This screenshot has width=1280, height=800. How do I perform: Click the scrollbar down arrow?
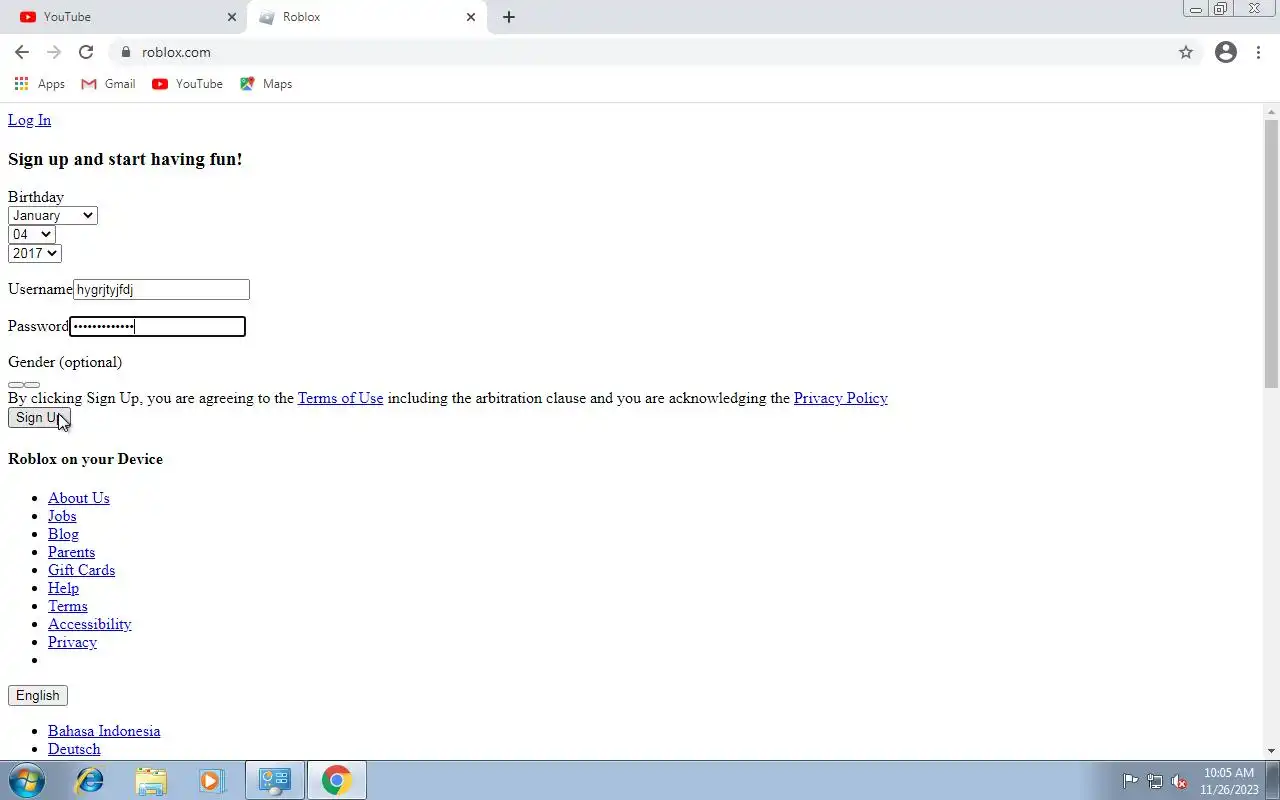[x=1271, y=751]
